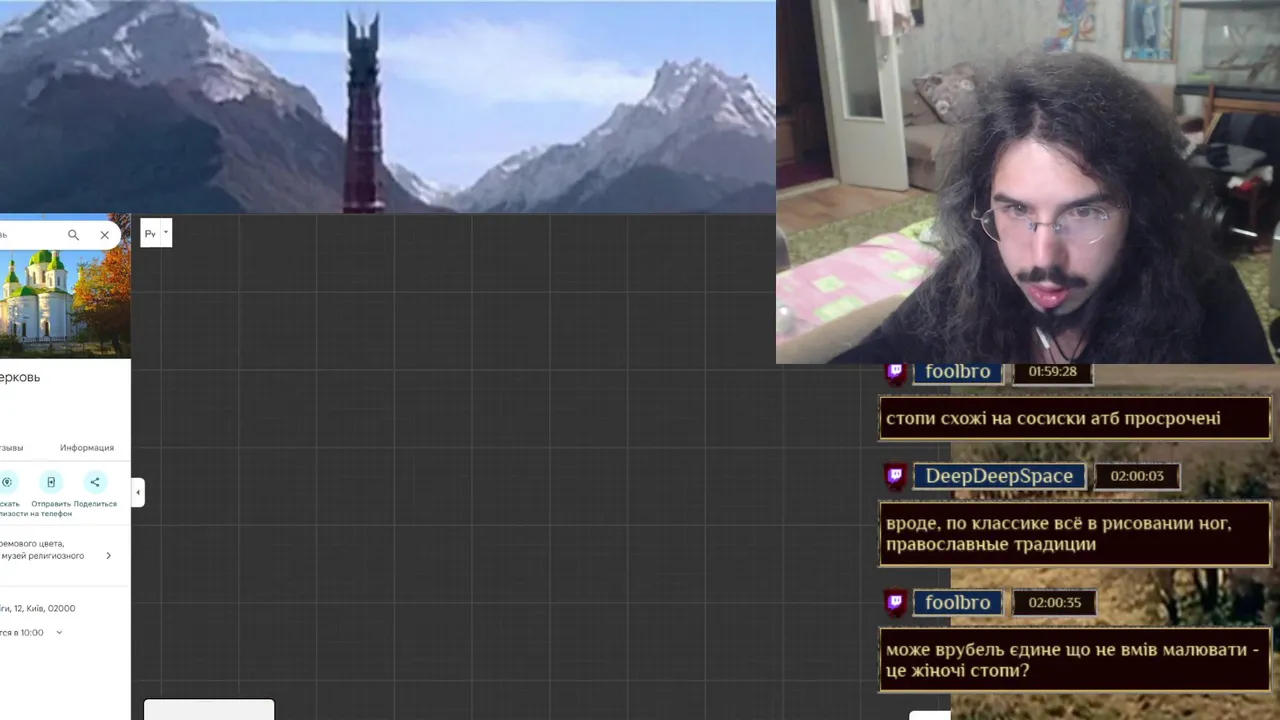Click the Отправить на телефон icon
The width and height of the screenshot is (1280, 720).
tap(52, 482)
